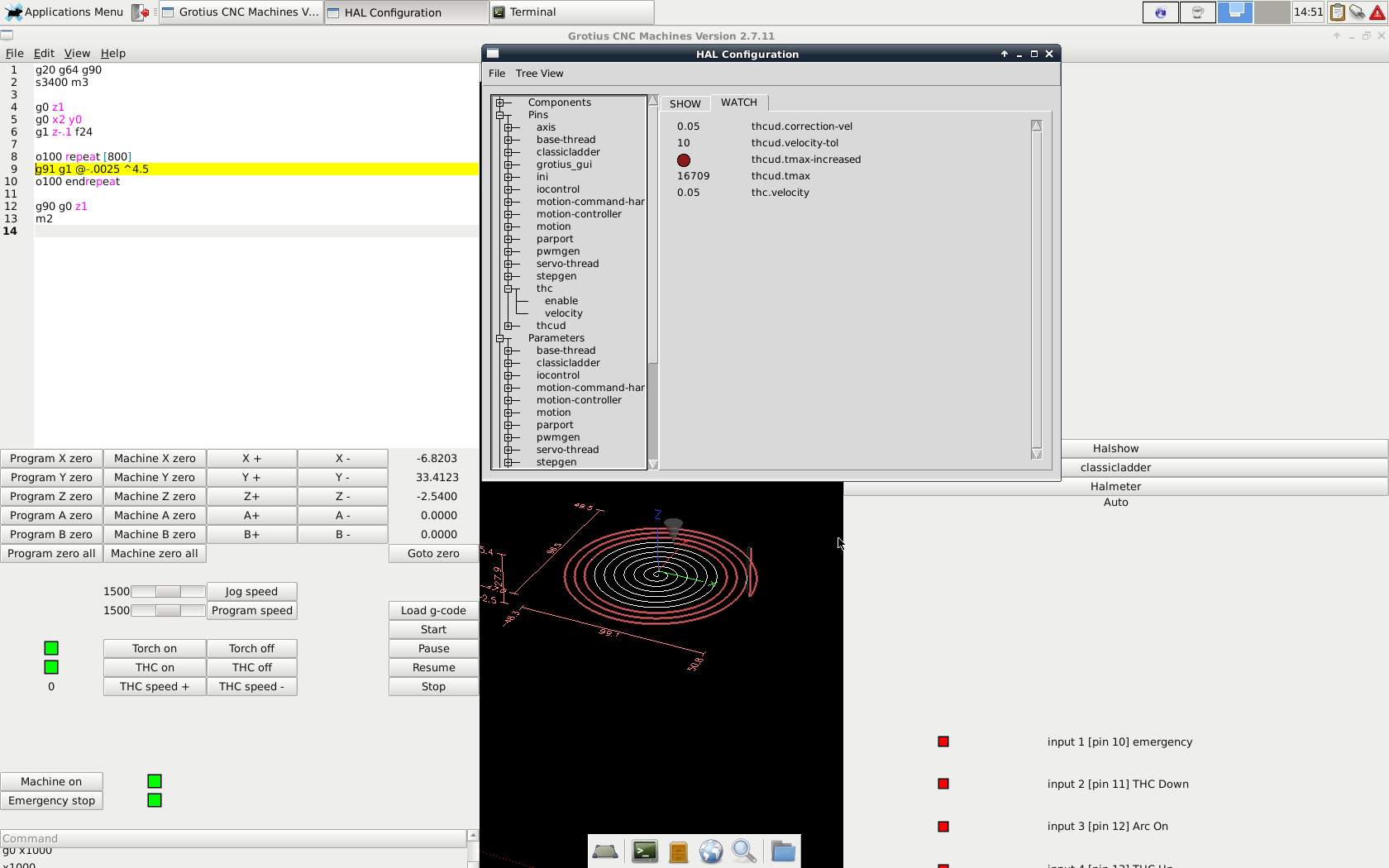Viewport: 1389px width, 868px height.
Task: Click the red warning triangle tray icon
Action: [x=1377, y=12]
